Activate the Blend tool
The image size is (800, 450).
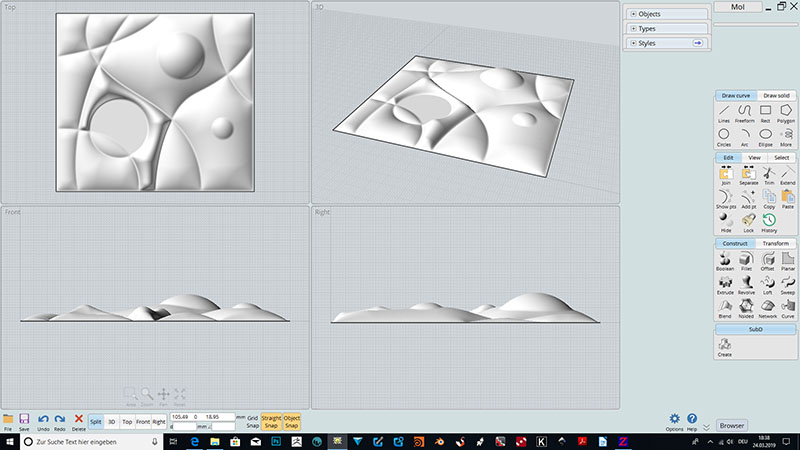point(725,309)
